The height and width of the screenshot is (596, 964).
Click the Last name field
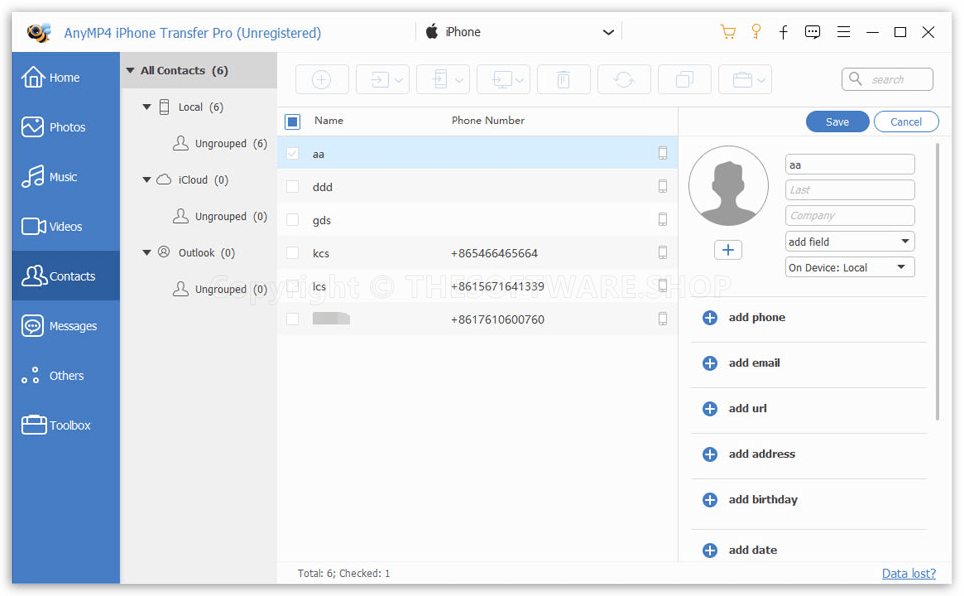(850, 190)
